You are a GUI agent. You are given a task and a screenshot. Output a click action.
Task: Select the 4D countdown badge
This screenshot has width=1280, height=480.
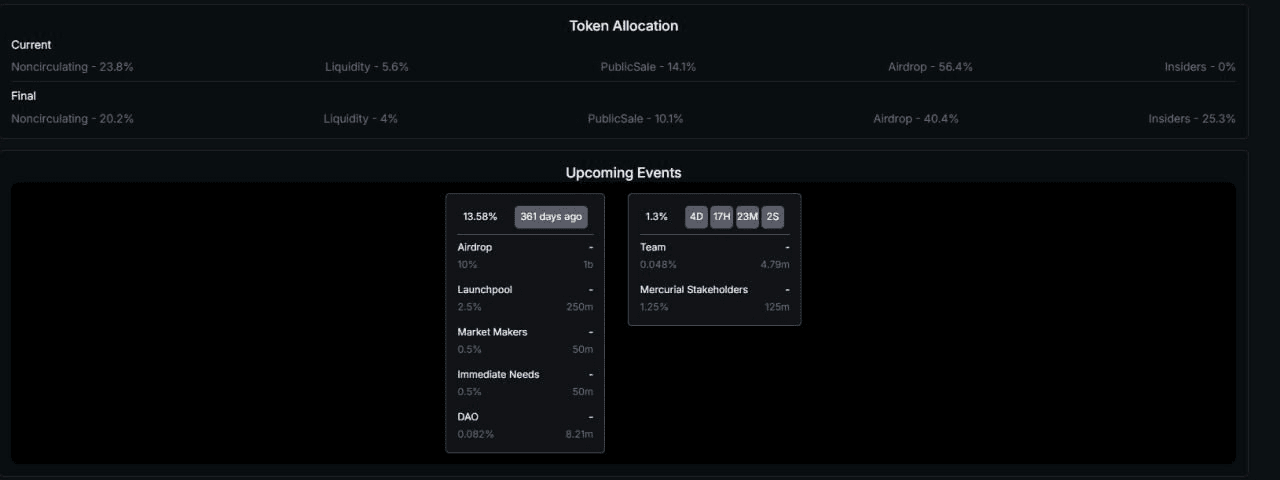[696, 216]
